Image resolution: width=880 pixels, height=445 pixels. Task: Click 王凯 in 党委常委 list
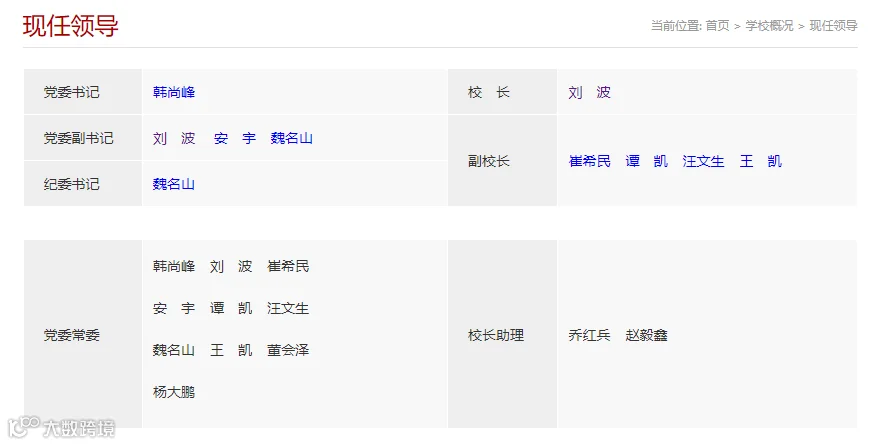231,350
